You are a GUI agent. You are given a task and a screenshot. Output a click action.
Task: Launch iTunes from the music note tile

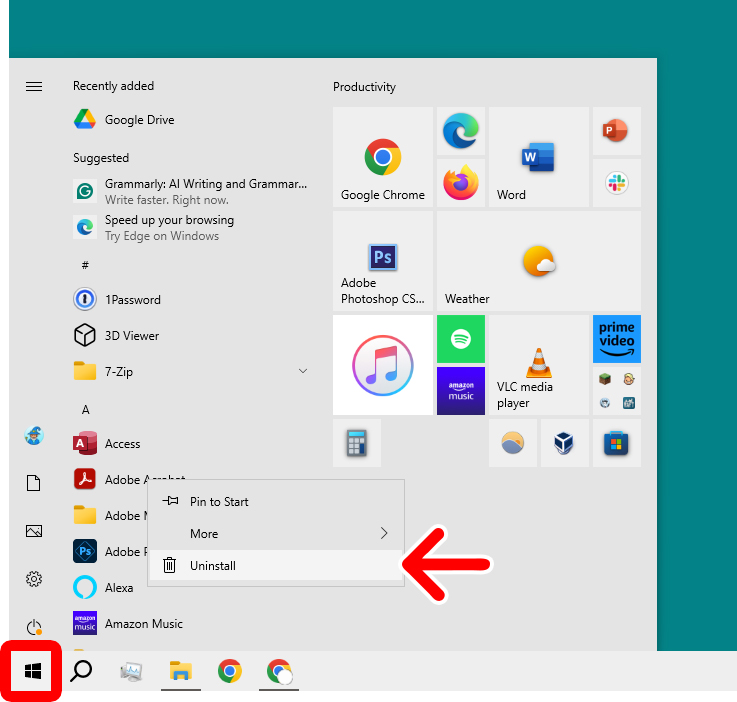[383, 365]
